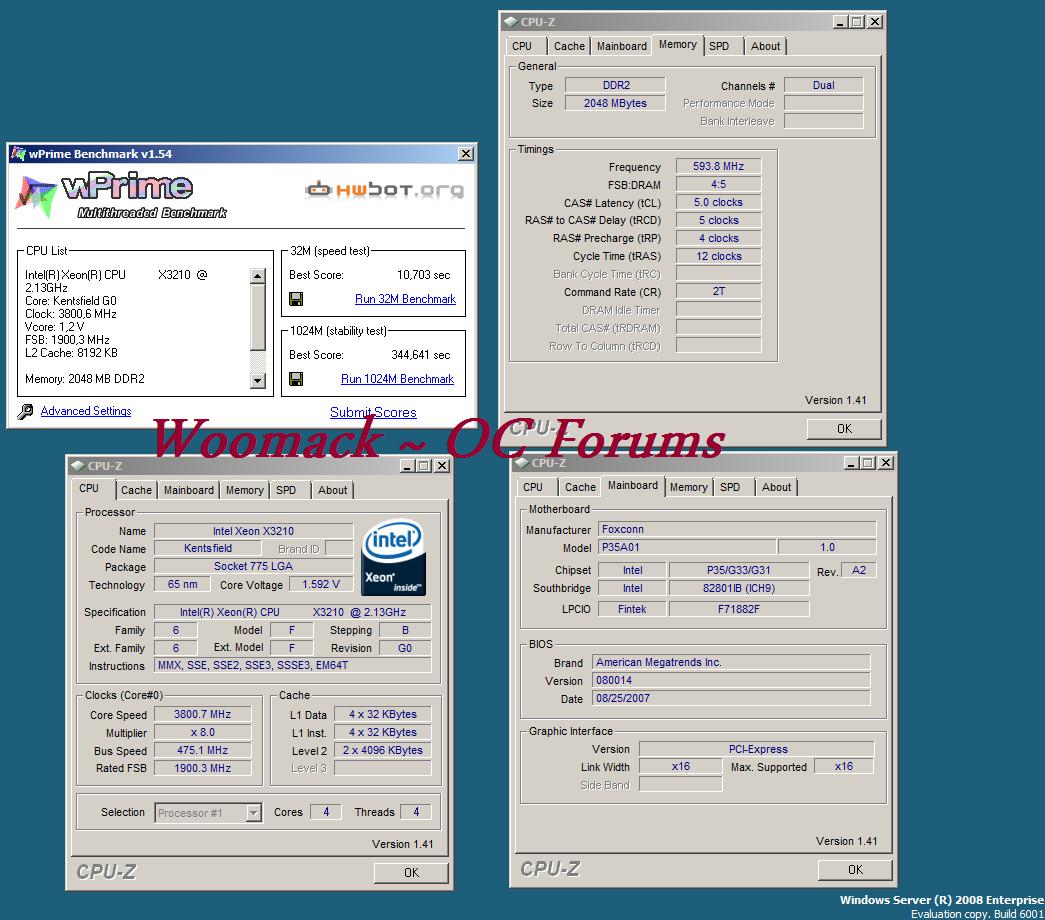Click the Fintek LPCIO field
The height and width of the screenshot is (920, 1045).
click(632, 609)
